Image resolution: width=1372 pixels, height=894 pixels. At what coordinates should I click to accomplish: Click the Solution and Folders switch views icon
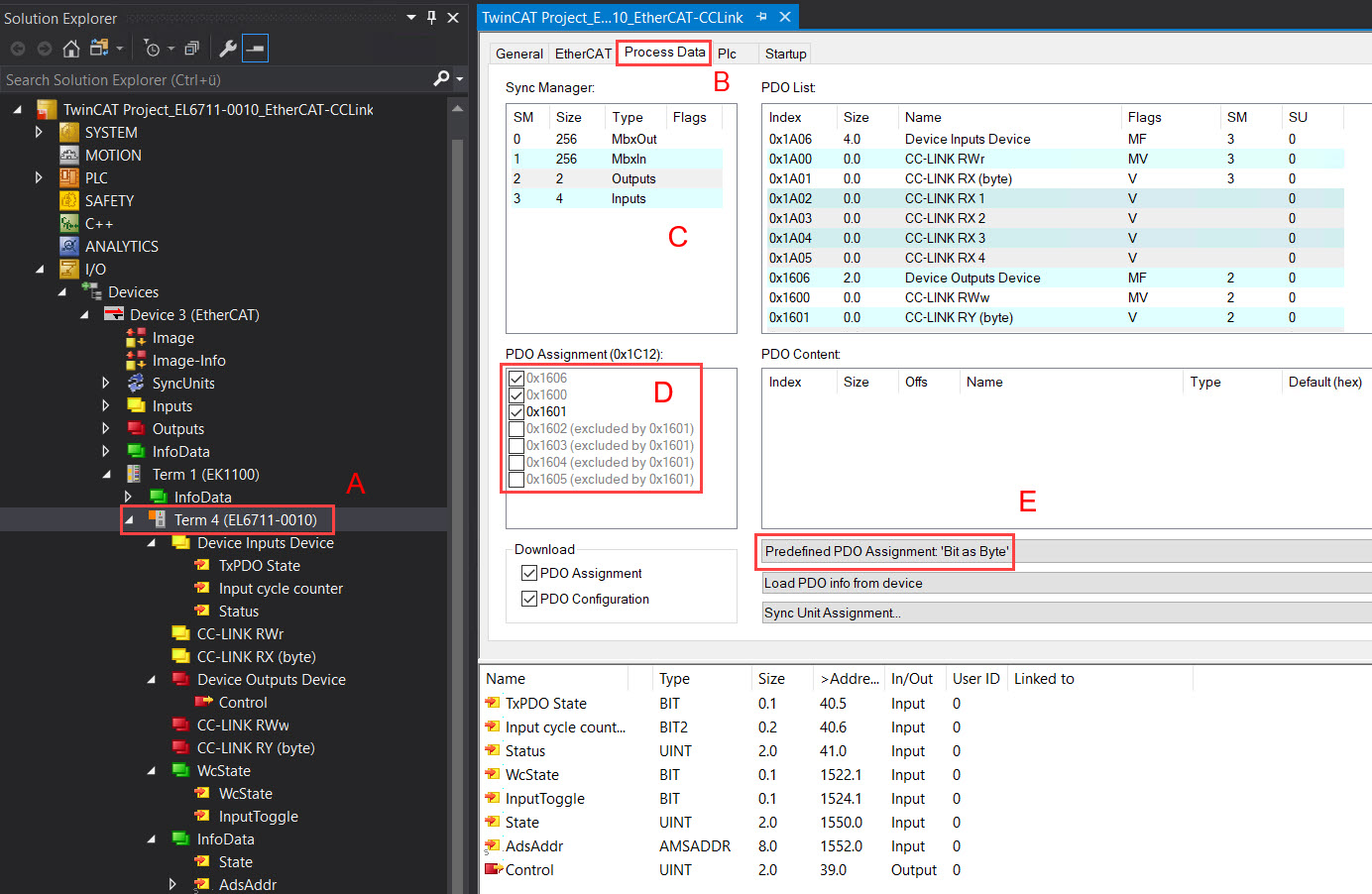[99, 48]
